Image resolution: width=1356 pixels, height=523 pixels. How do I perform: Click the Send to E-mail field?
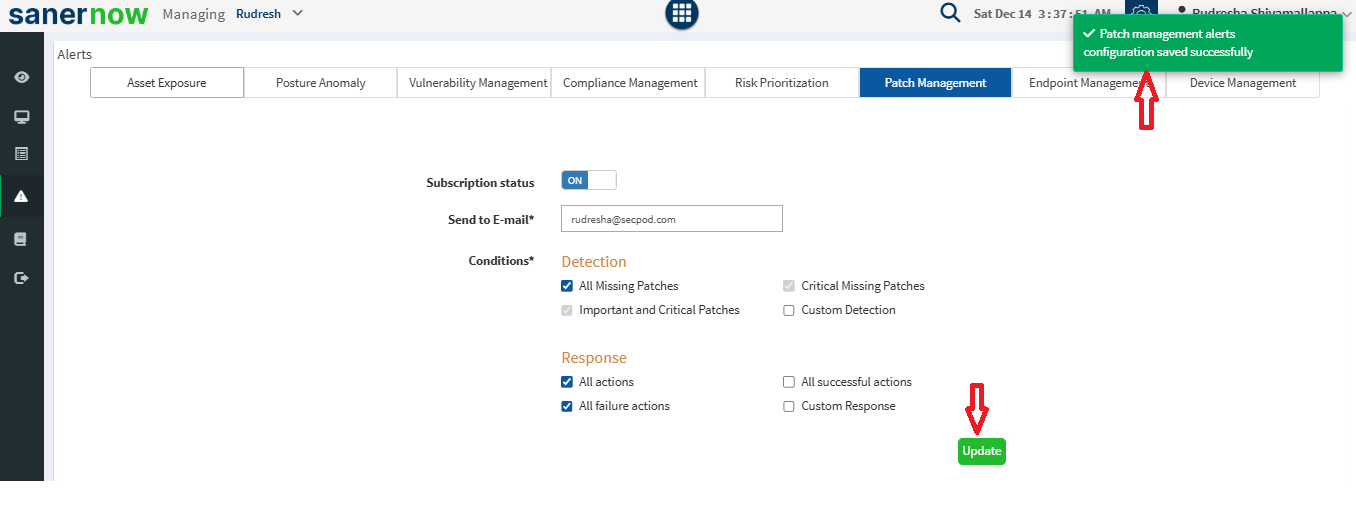pos(672,219)
